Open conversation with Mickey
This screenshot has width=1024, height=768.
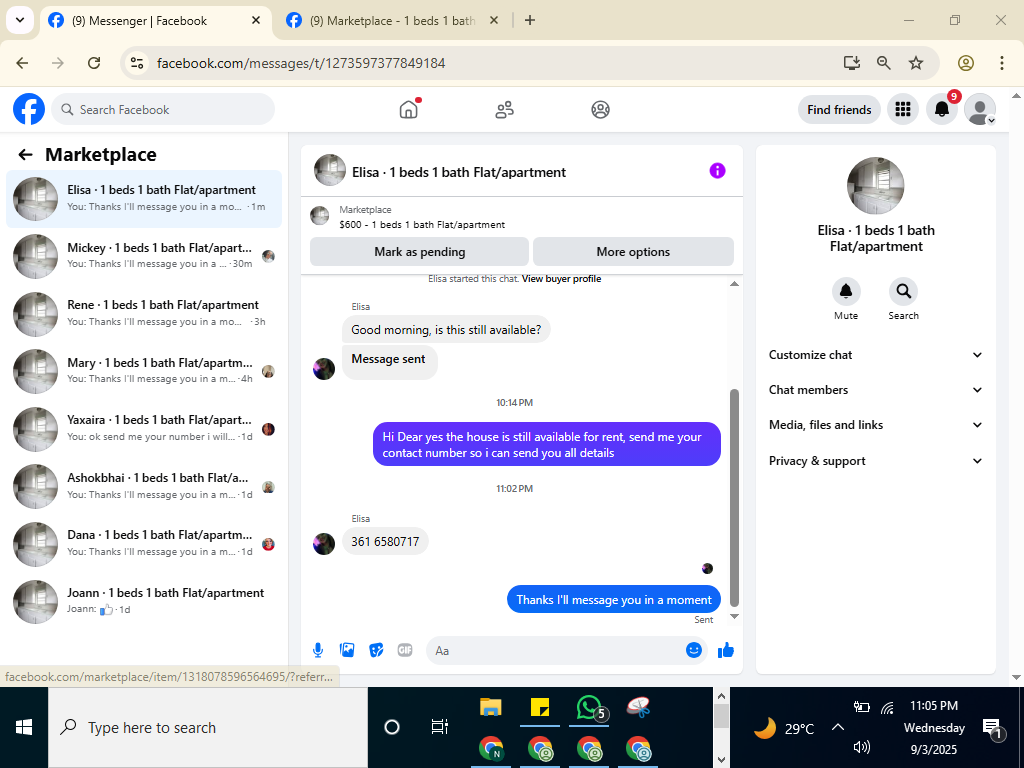[144, 256]
